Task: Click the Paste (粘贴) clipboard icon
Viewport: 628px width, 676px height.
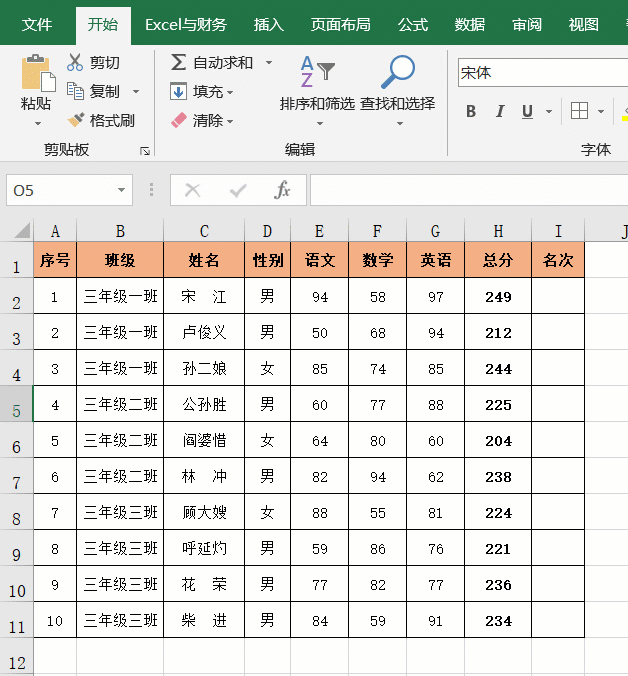Action: tap(36, 73)
